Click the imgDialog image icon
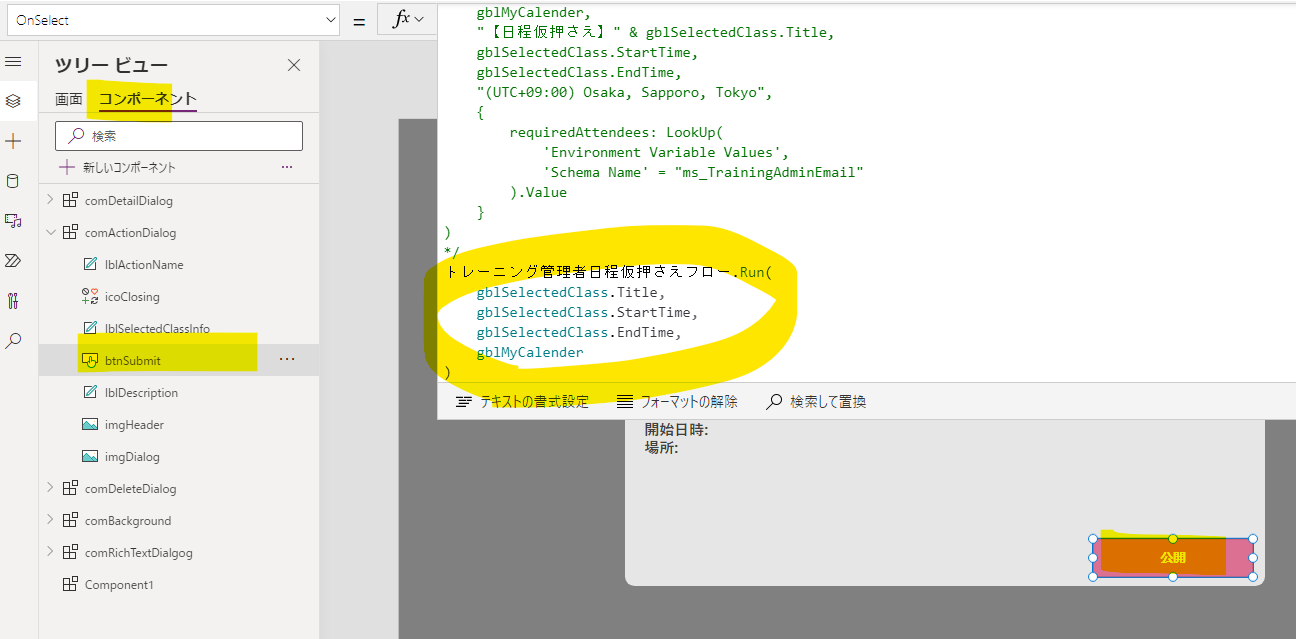The height and width of the screenshot is (639, 1296). click(x=89, y=457)
